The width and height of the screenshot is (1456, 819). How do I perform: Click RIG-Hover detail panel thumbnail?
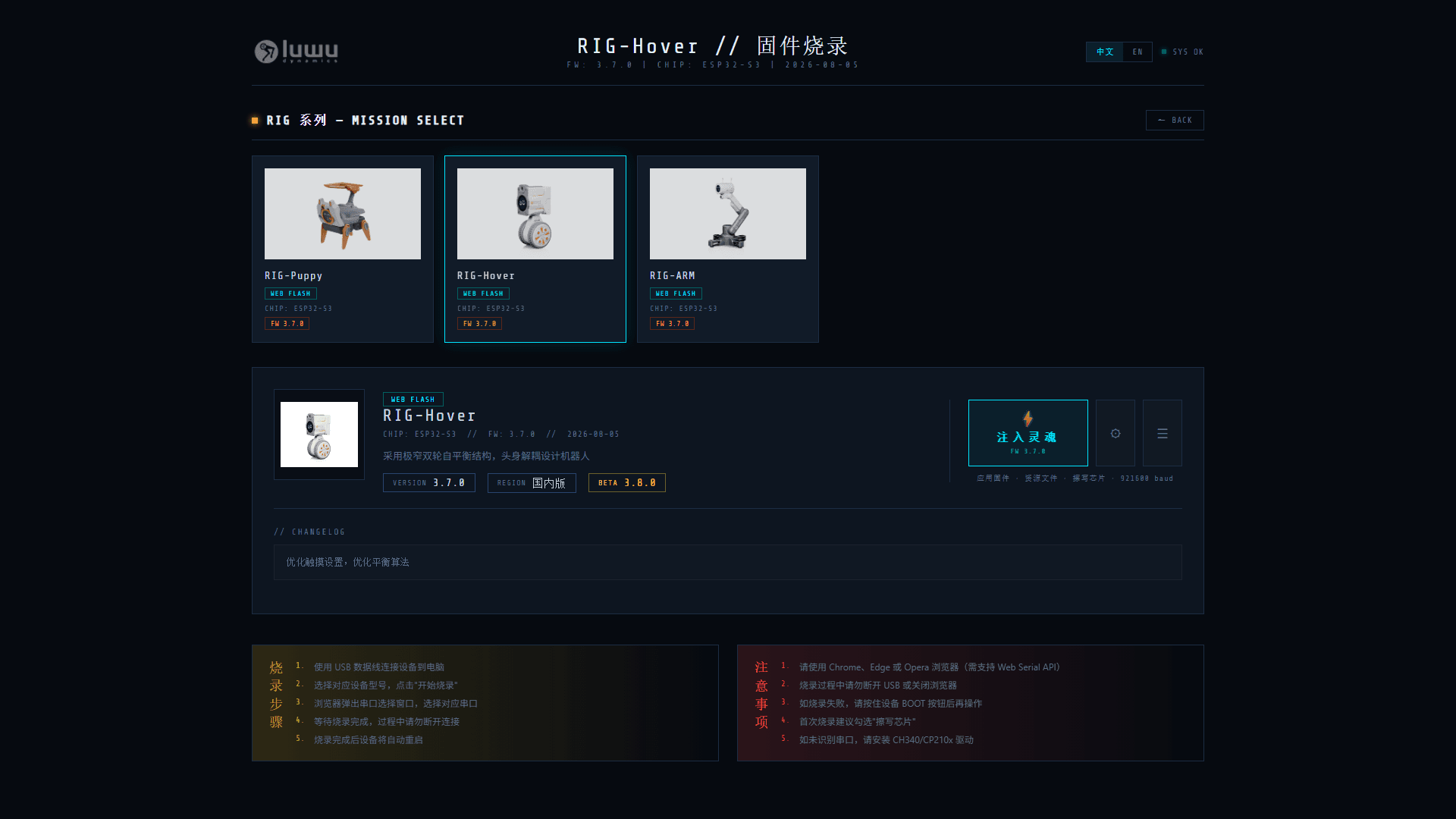319,435
